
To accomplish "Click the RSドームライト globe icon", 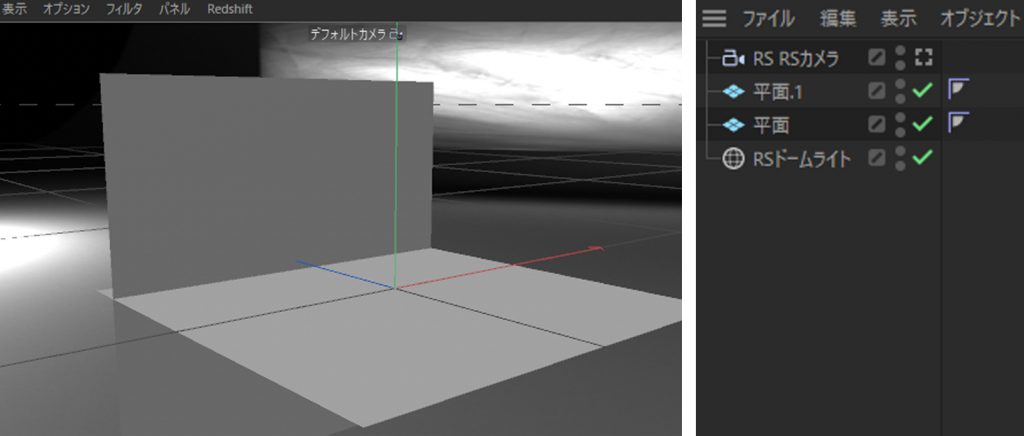I will (733, 159).
